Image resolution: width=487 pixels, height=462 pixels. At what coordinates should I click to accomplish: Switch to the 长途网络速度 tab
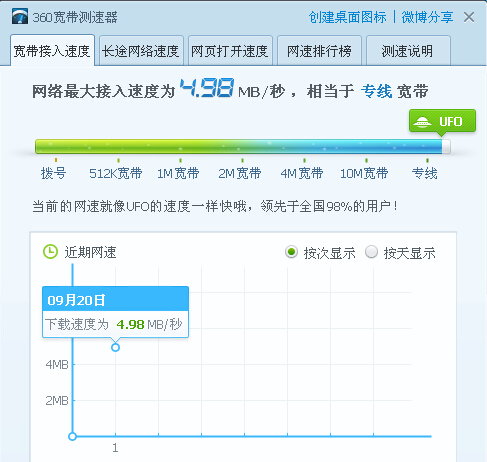point(141,51)
